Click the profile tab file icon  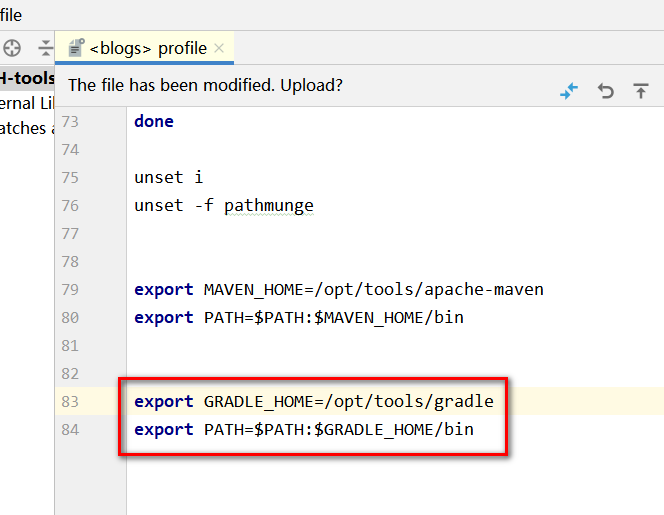click(75, 47)
